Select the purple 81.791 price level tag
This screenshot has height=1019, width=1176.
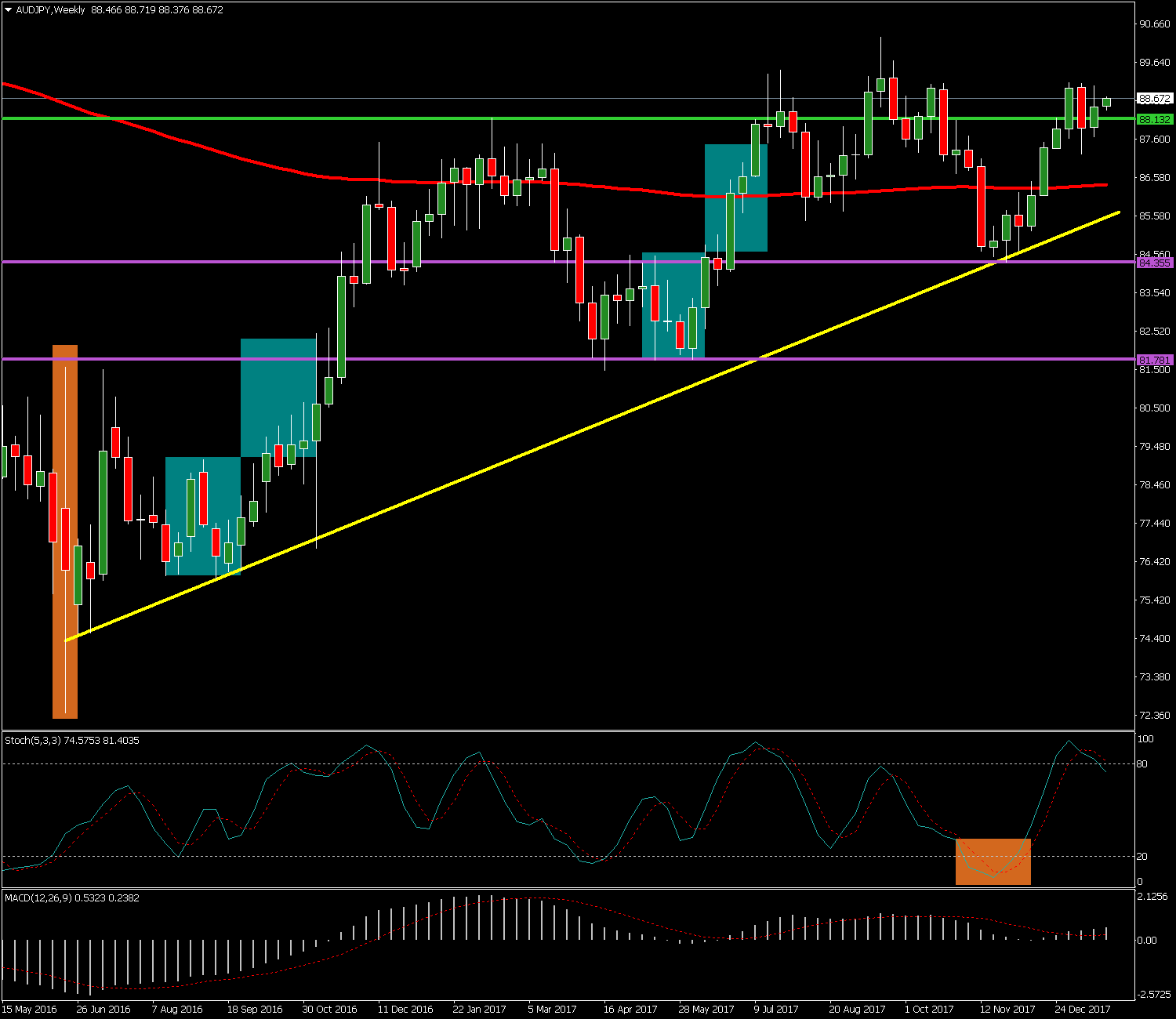click(x=1154, y=360)
